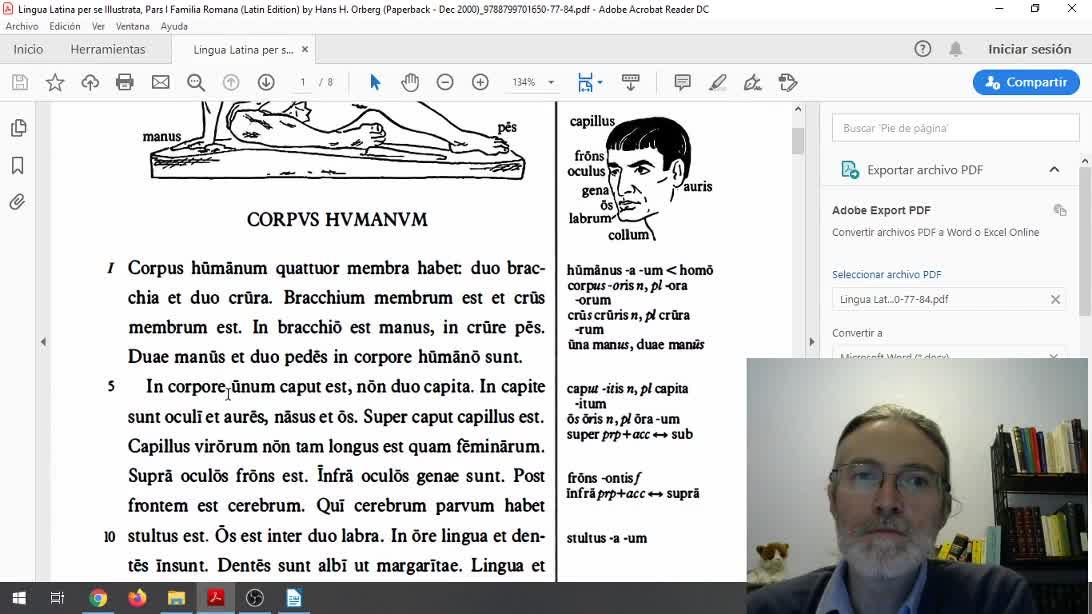1092x614 pixels.
Task: Open OBS Studio from taskbar
Action: coord(255,598)
